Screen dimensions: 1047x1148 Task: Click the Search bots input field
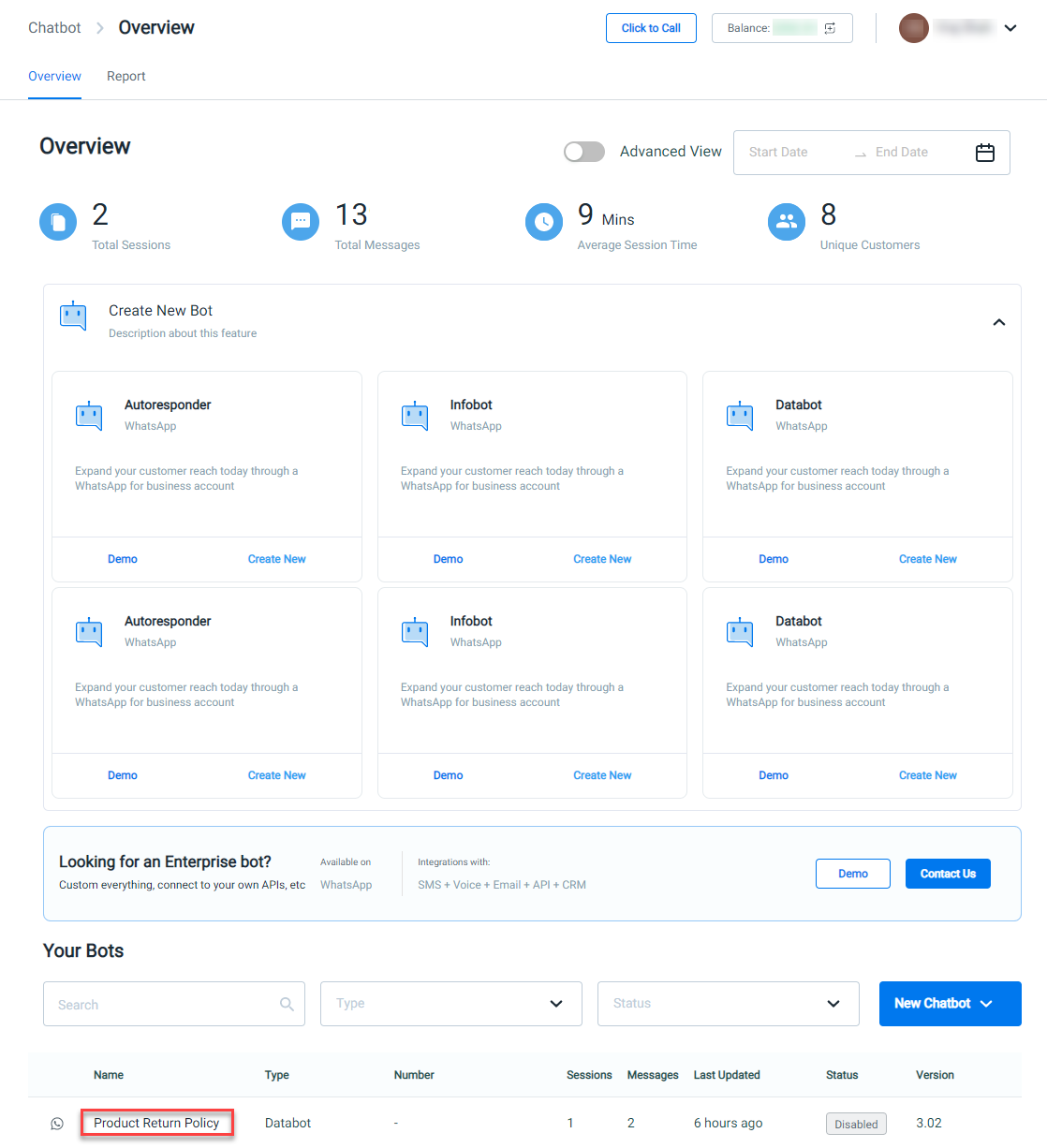coord(174,1004)
